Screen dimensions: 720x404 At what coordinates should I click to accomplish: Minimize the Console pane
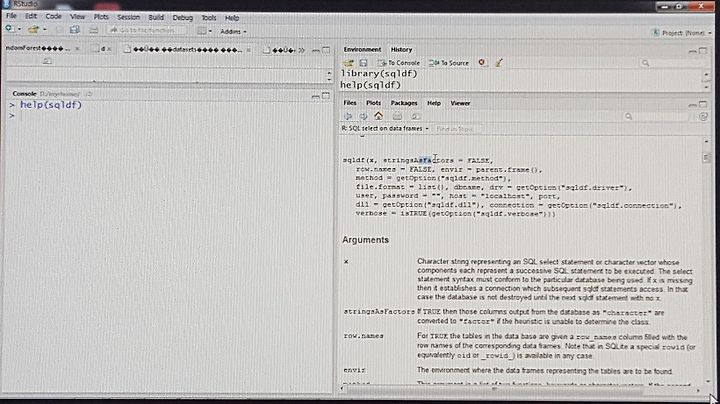pyautogui.click(x=315, y=96)
